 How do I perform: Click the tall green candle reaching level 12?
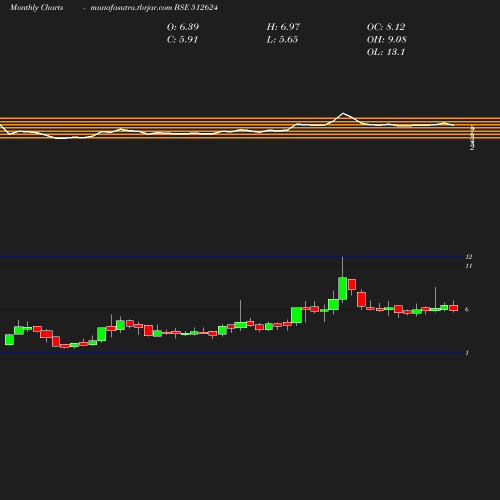point(342,288)
